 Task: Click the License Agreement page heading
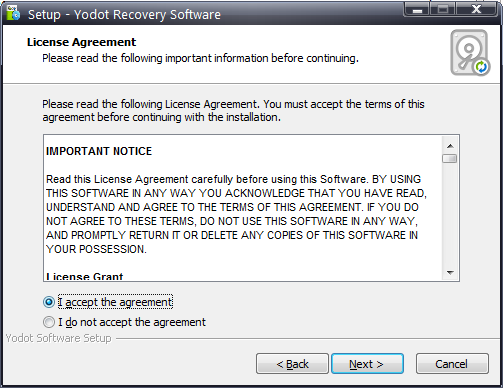[81, 42]
